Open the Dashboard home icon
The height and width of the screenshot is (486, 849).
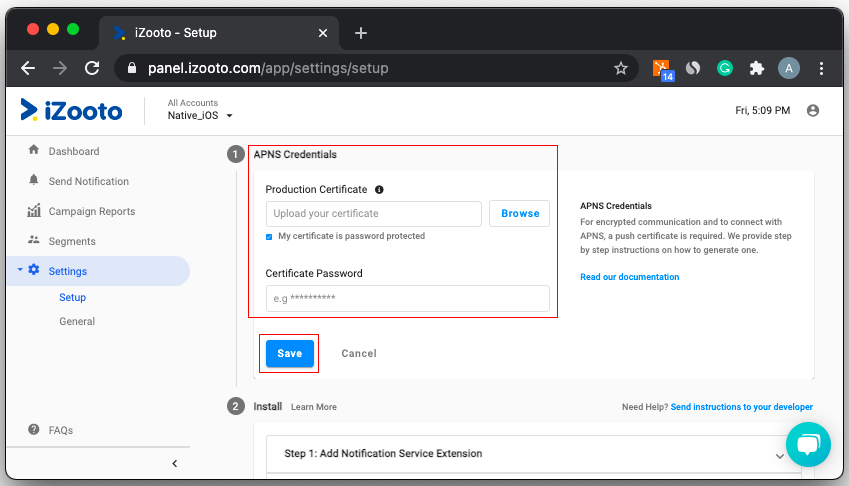tap(34, 150)
